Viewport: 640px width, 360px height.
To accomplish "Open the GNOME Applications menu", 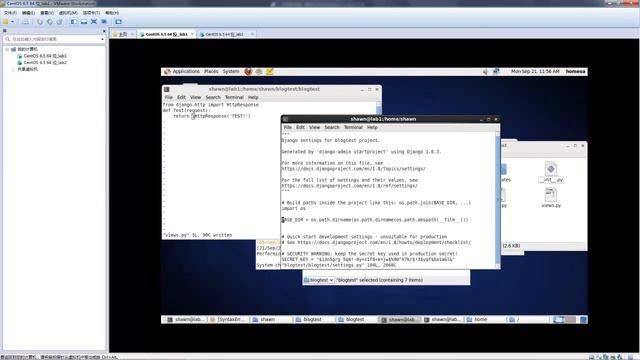I will [182, 71].
